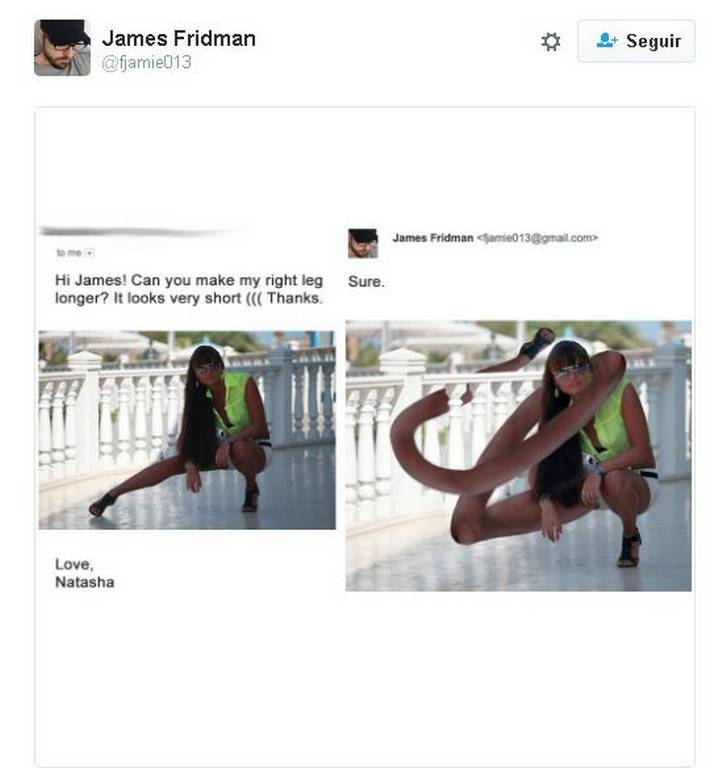Click the sunglasses on woman in edited photo

[572, 370]
